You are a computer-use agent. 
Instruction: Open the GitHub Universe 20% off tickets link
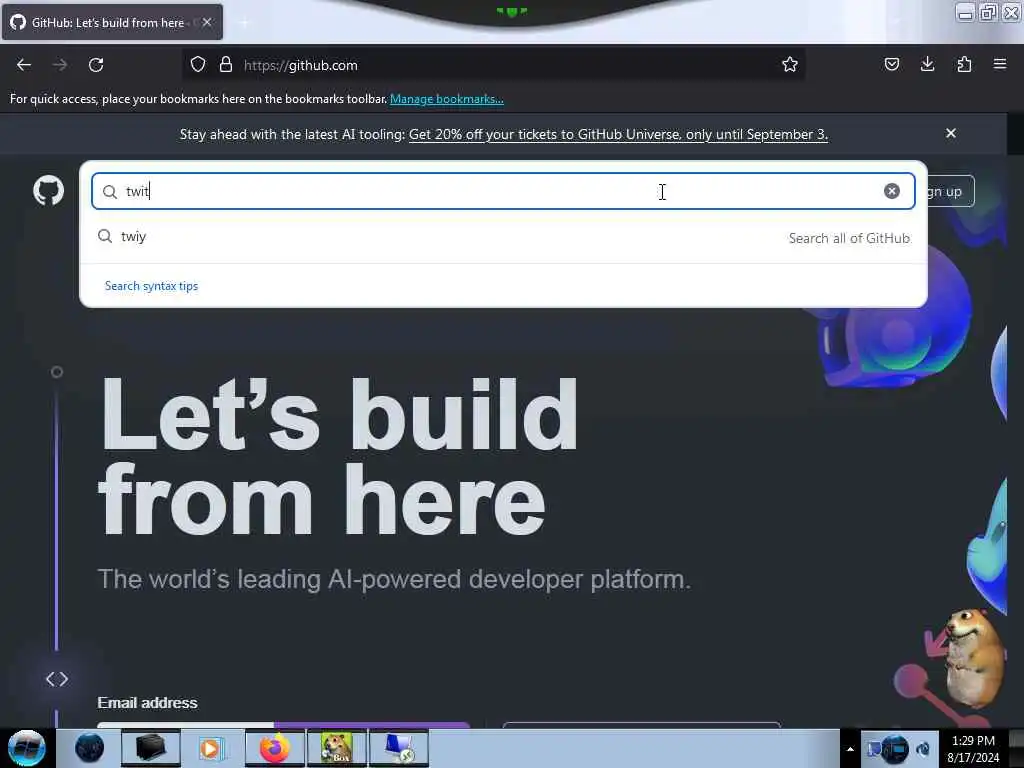click(x=618, y=135)
